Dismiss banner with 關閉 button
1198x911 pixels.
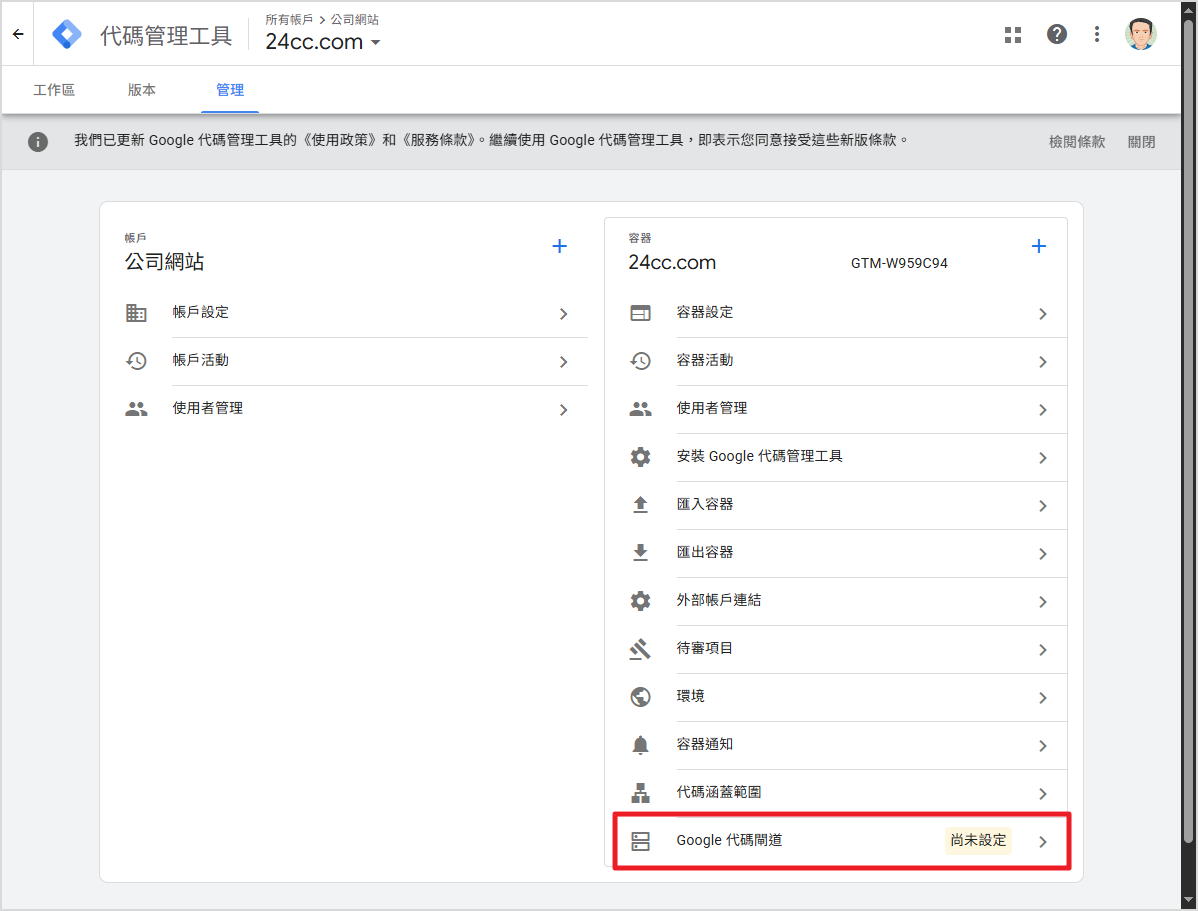tap(1141, 141)
